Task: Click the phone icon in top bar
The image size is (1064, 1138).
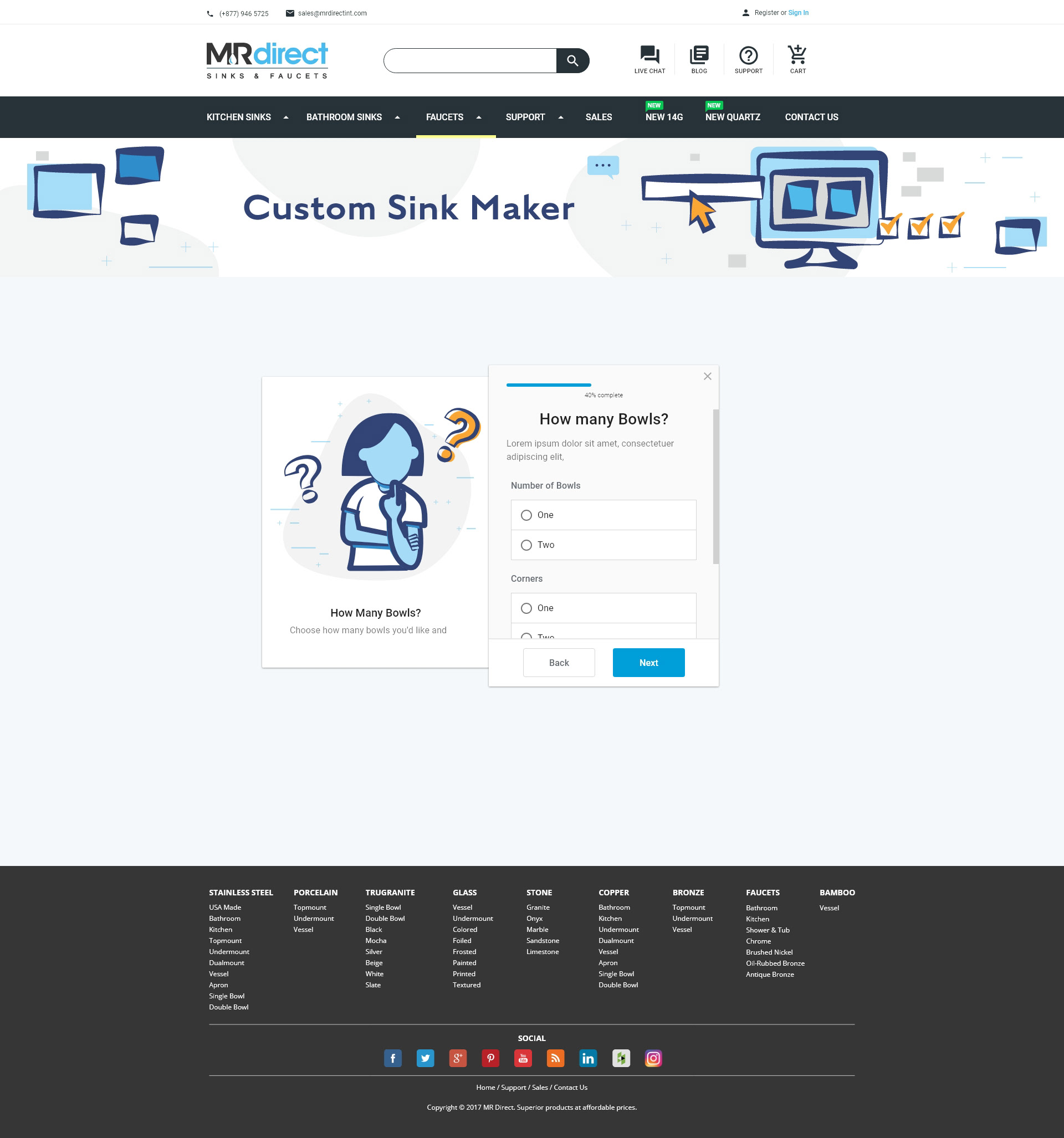Action: 210,14
